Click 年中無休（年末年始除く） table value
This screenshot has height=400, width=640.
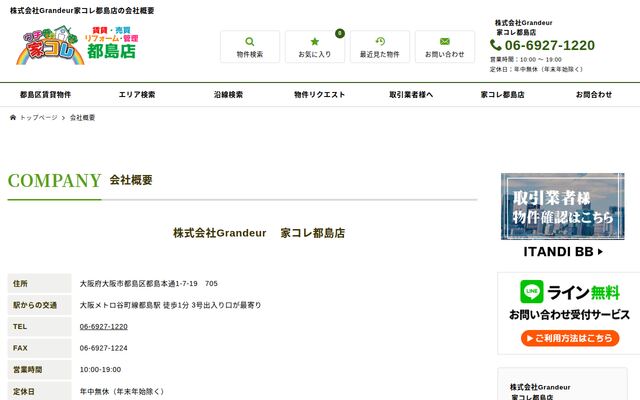(122, 391)
